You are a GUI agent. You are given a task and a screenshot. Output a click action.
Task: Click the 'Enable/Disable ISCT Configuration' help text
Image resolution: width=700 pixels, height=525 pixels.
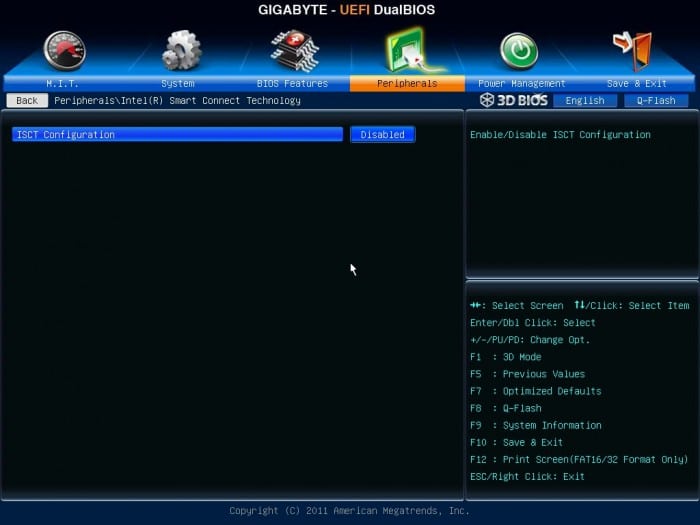(x=560, y=134)
